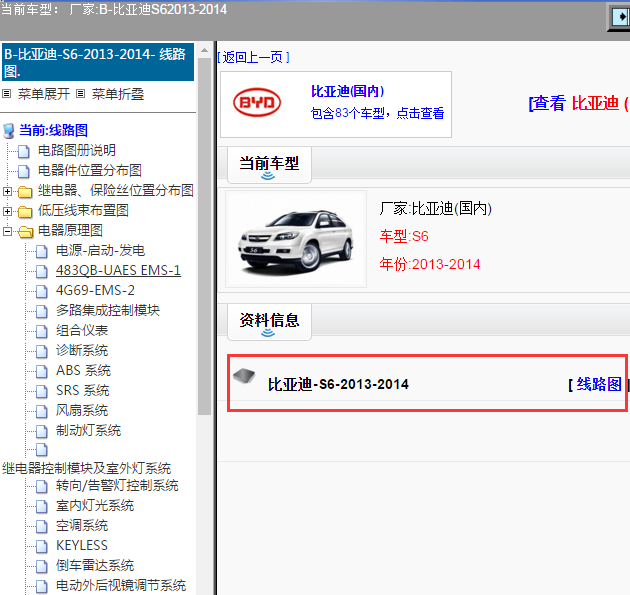Open the 风扇系统 diagram
This screenshot has width=630, height=595.
[82, 411]
